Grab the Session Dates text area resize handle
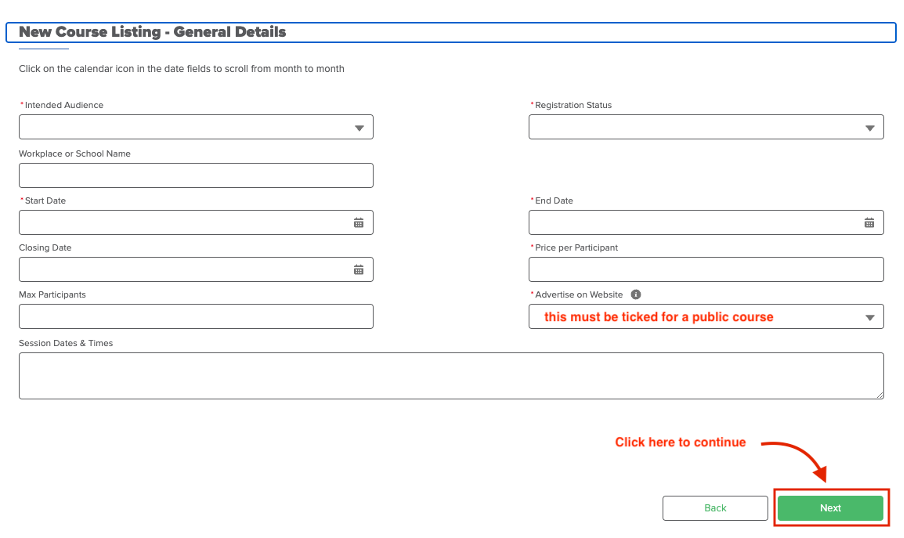This screenshot has height=538, width=904. point(879,395)
